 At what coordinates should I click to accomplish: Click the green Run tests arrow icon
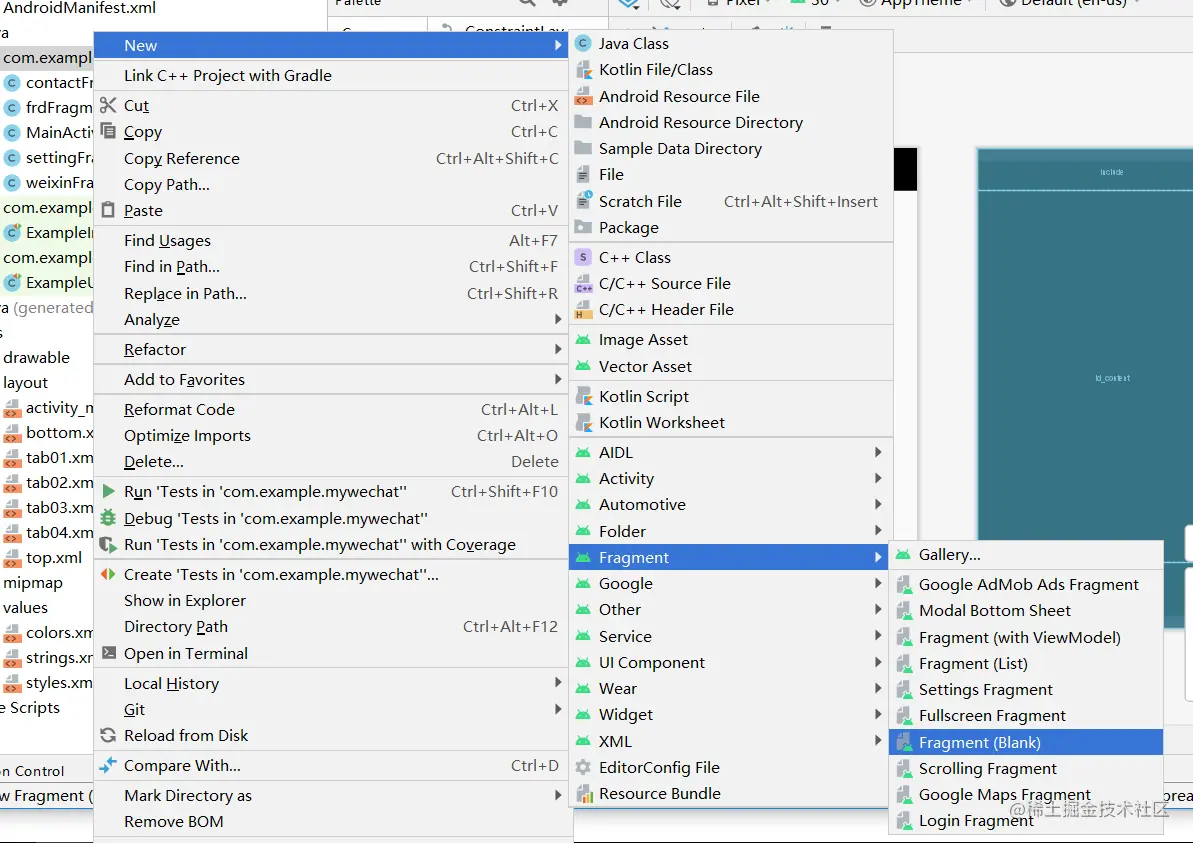tap(108, 491)
